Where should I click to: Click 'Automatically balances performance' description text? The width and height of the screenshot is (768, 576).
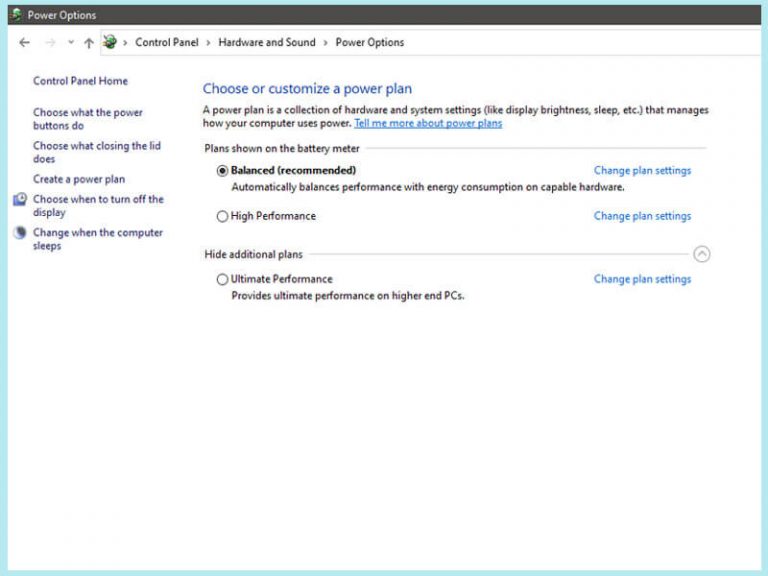pos(428,187)
